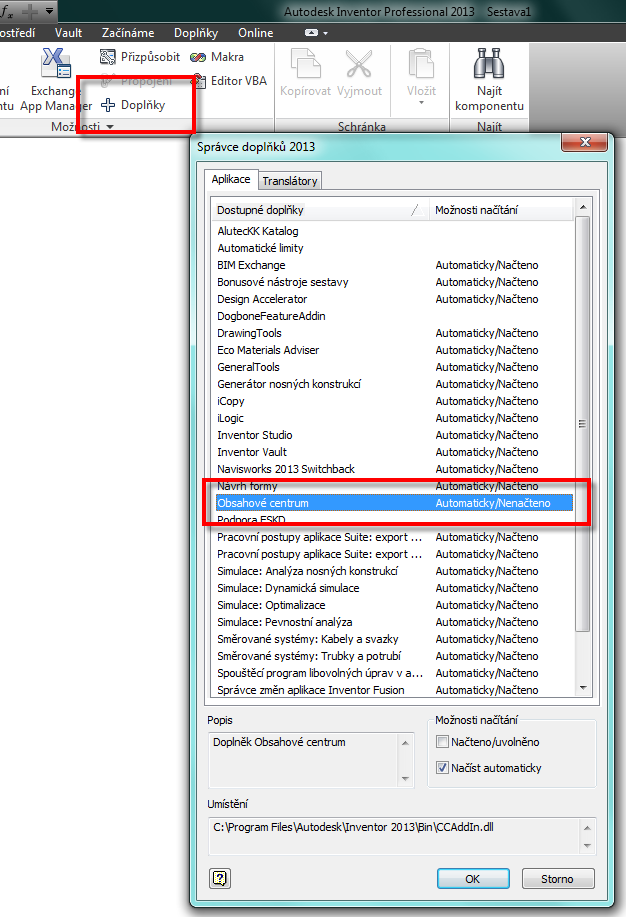Select Automatické limity add-in

click(x=393, y=248)
